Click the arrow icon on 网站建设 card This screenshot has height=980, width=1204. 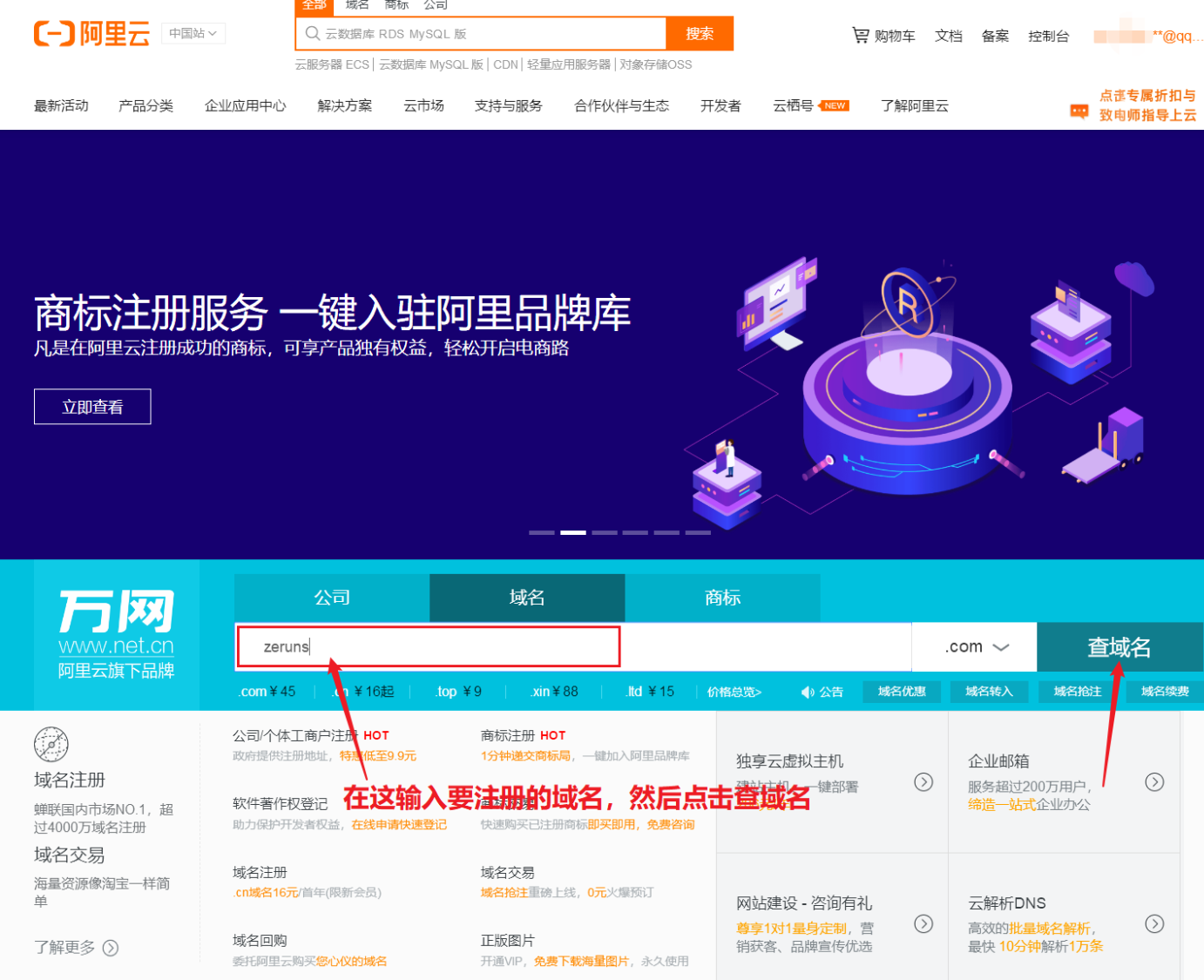[924, 924]
